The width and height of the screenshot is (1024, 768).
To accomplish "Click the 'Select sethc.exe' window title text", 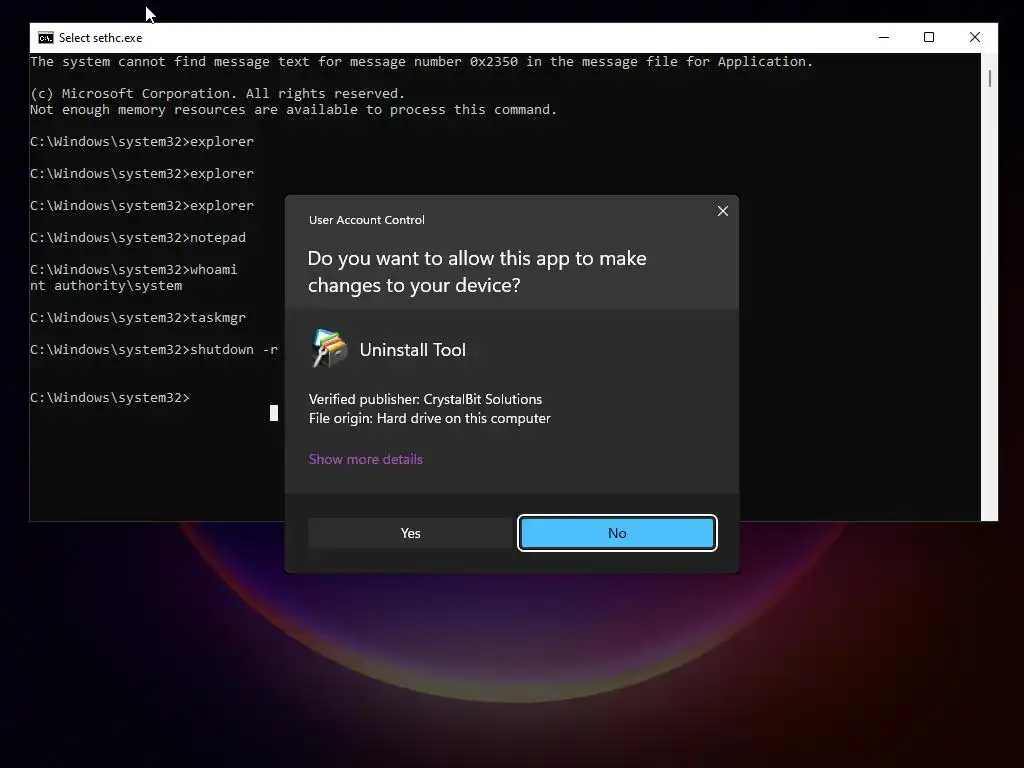I will click(101, 38).
